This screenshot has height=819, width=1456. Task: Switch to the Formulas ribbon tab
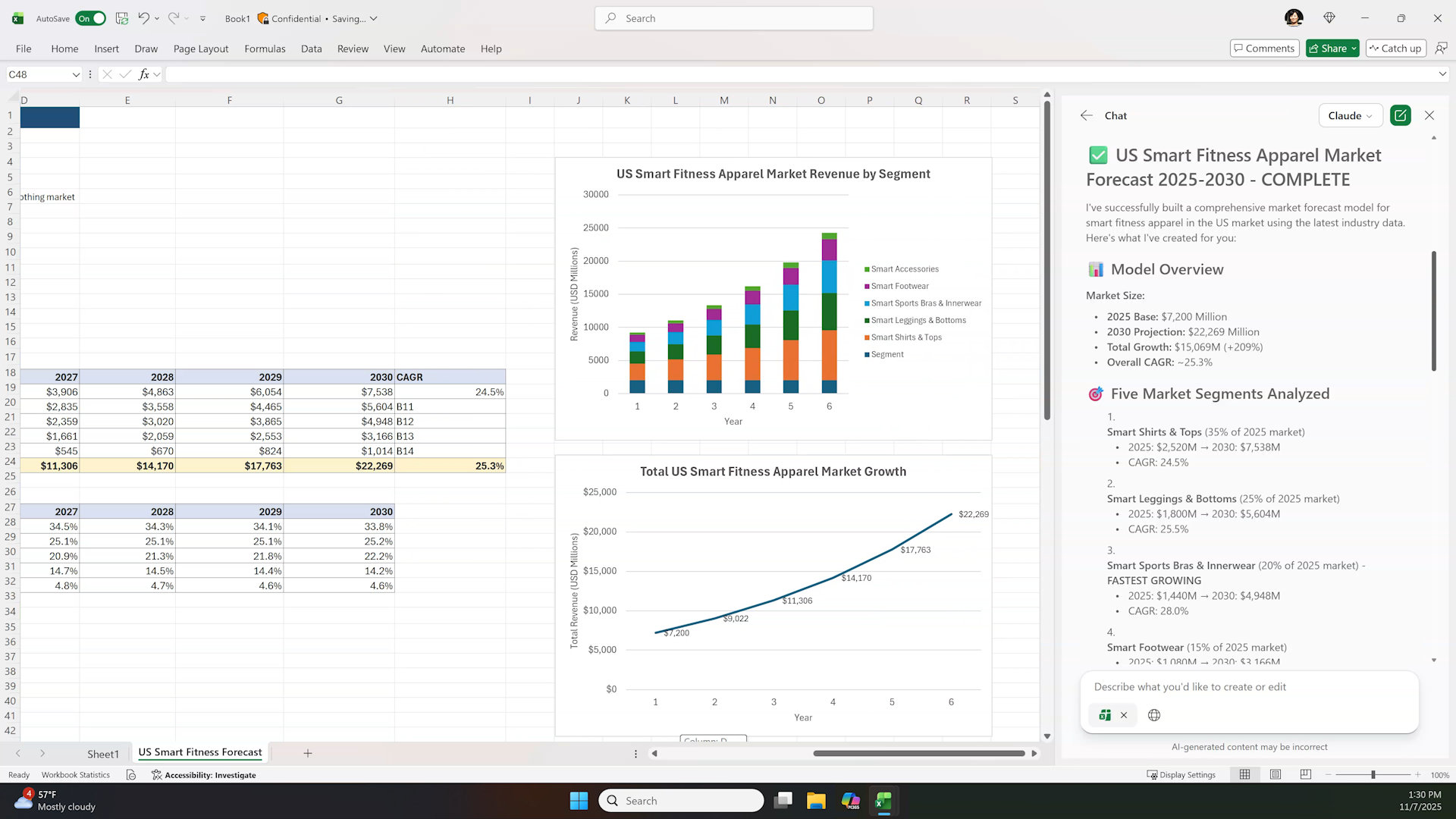pyautogui.click(x=265, y=49)
